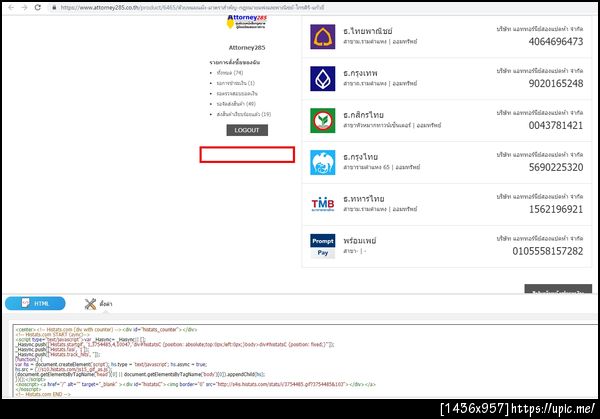Click the Attorney285 account name text
Screen dimensions: 600x419
click(247, 47)
